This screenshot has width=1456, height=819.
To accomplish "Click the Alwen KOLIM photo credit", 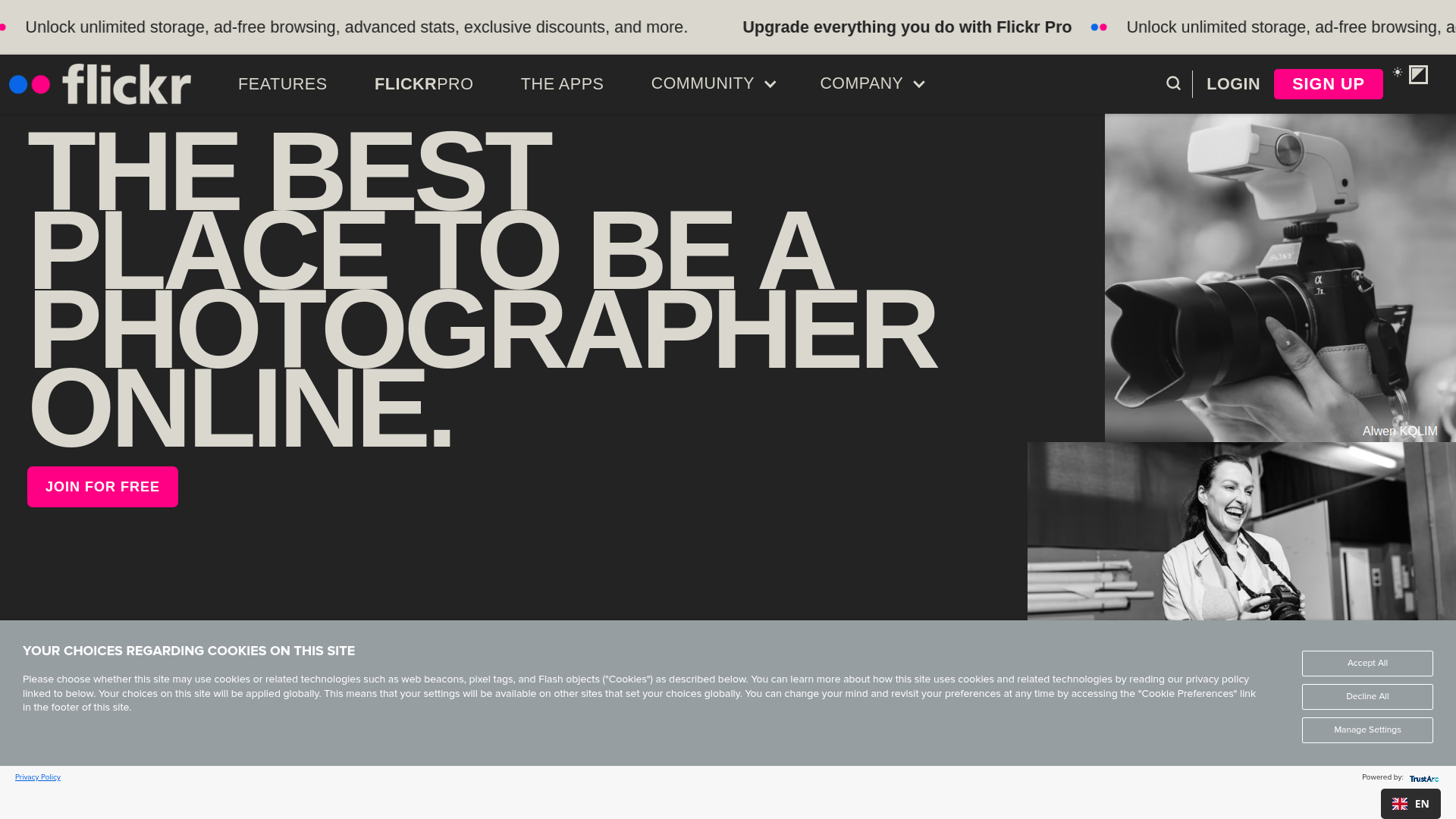I will (1400, 431).
